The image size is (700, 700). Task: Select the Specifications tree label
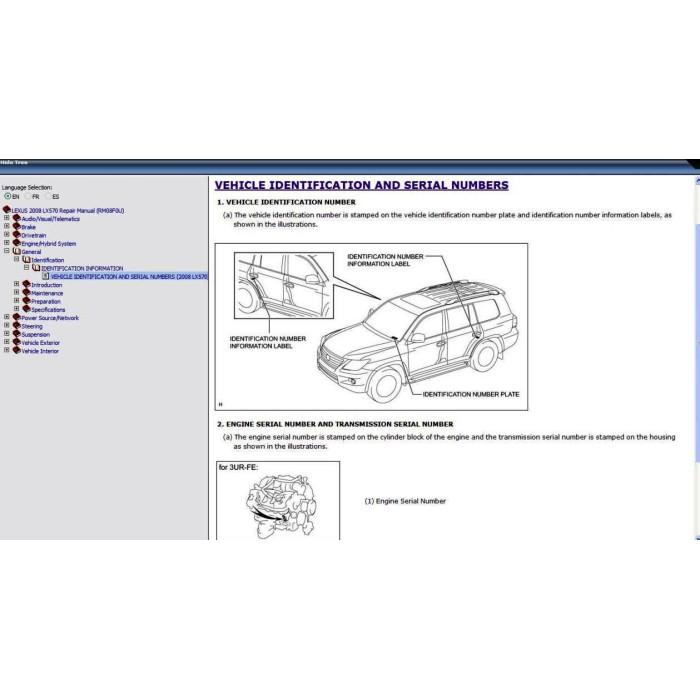[48, 310]
